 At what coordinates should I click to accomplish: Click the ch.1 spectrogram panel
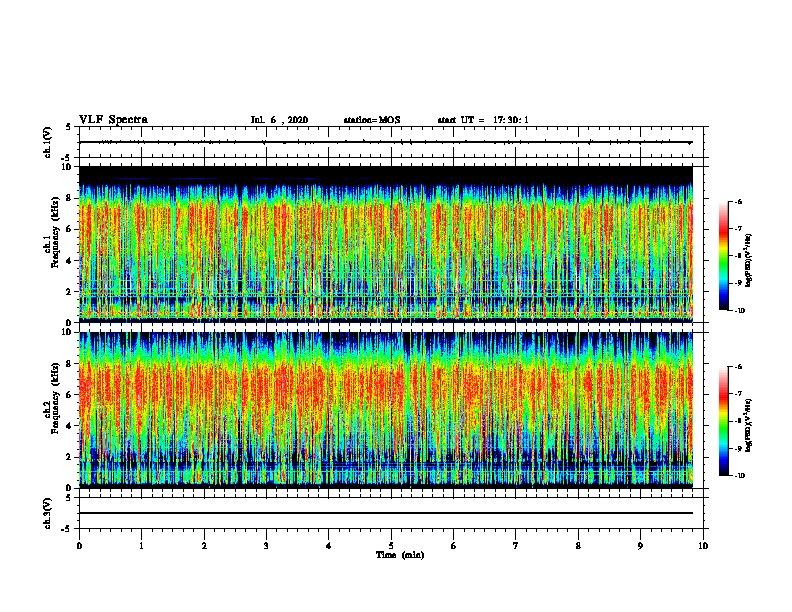(386, 244)
